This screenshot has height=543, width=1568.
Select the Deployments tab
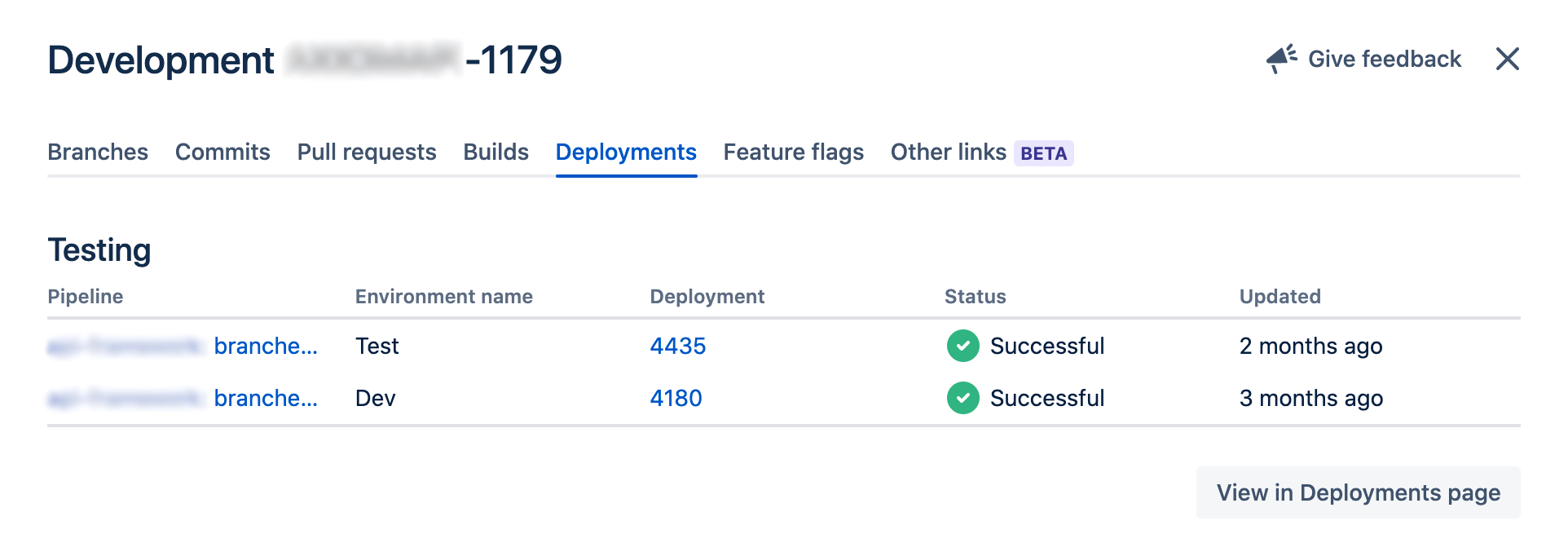tap(626, 152)
